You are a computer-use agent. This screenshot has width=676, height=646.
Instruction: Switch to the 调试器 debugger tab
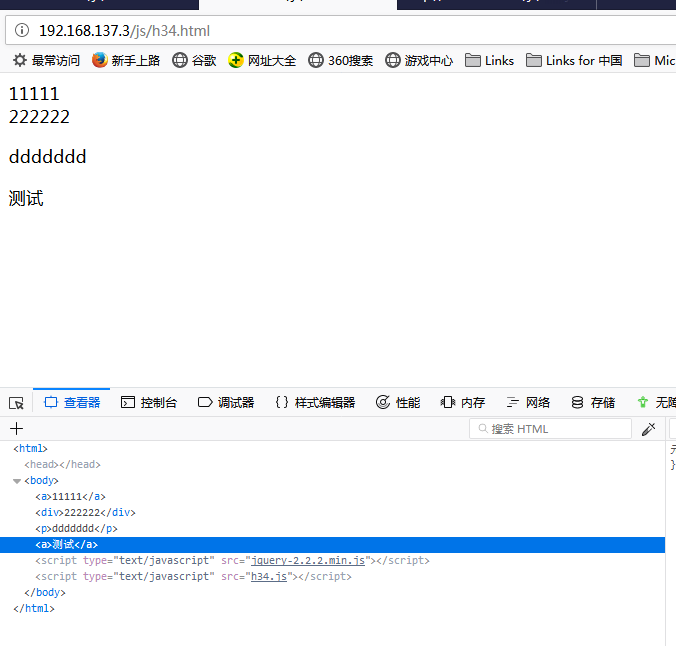(226, 402)
